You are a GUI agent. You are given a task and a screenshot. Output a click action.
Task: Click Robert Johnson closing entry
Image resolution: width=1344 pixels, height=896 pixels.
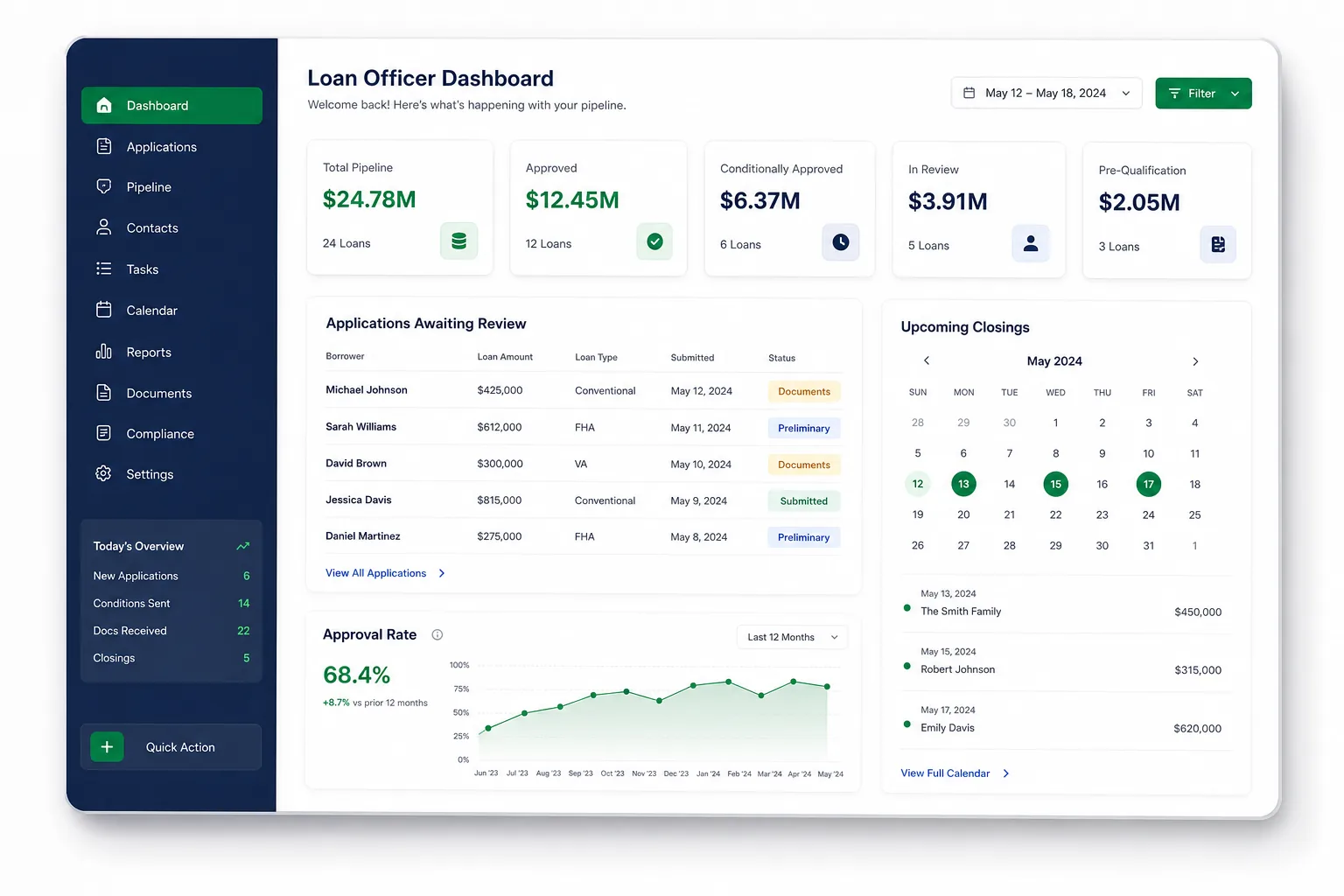coord(1066,662)
